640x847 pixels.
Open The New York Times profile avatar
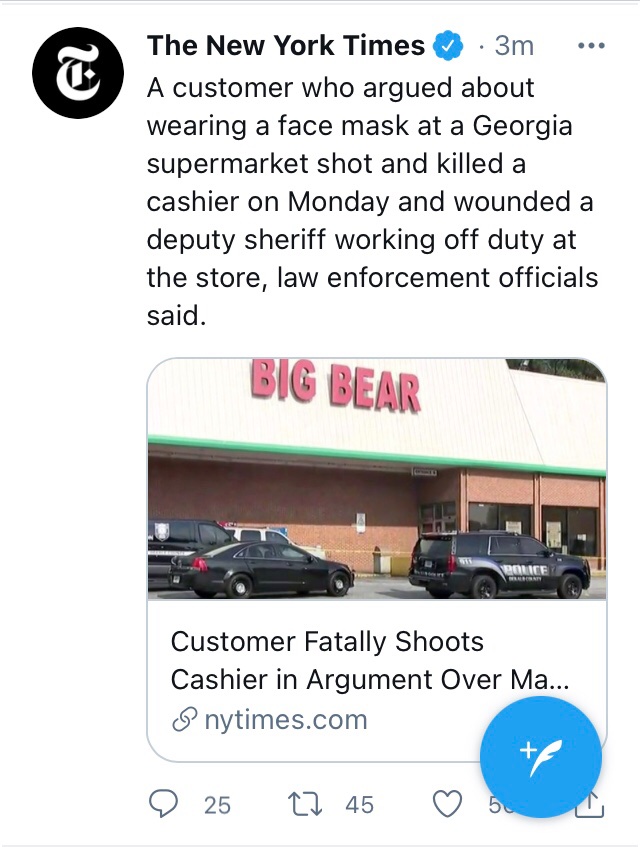tap(77, 76)
